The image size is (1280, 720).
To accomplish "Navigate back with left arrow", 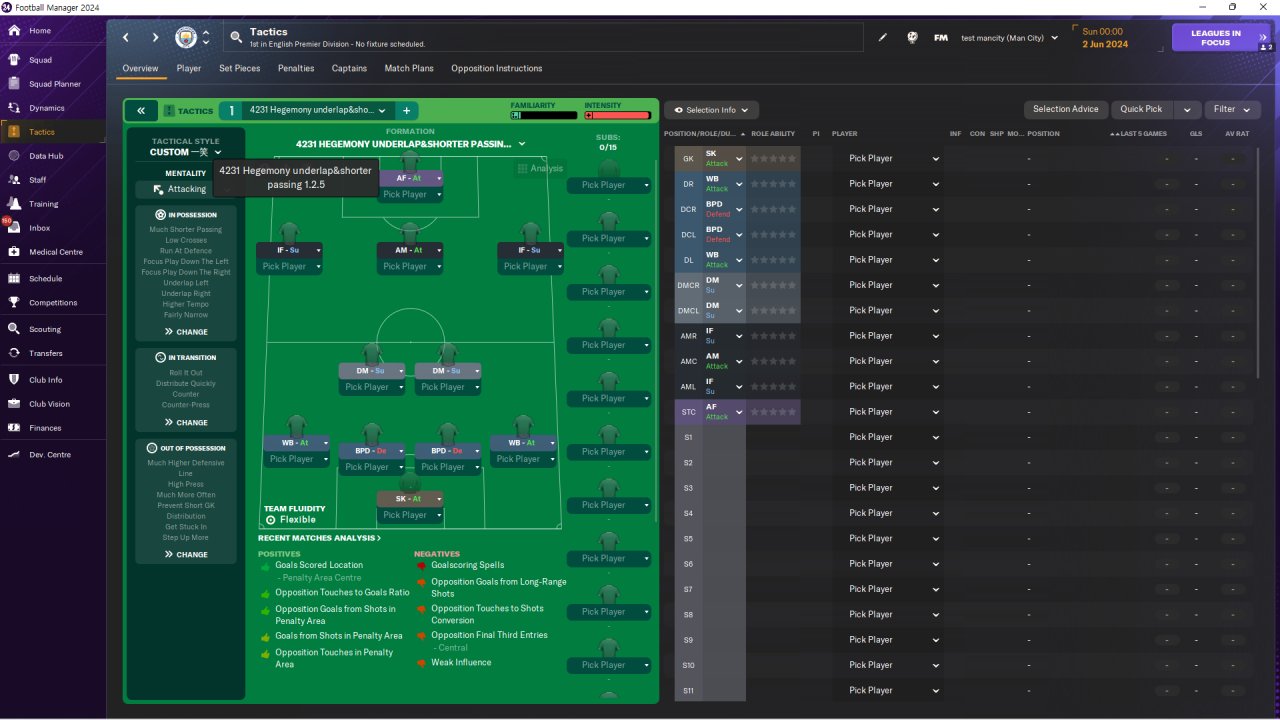I will pos(126,38).
